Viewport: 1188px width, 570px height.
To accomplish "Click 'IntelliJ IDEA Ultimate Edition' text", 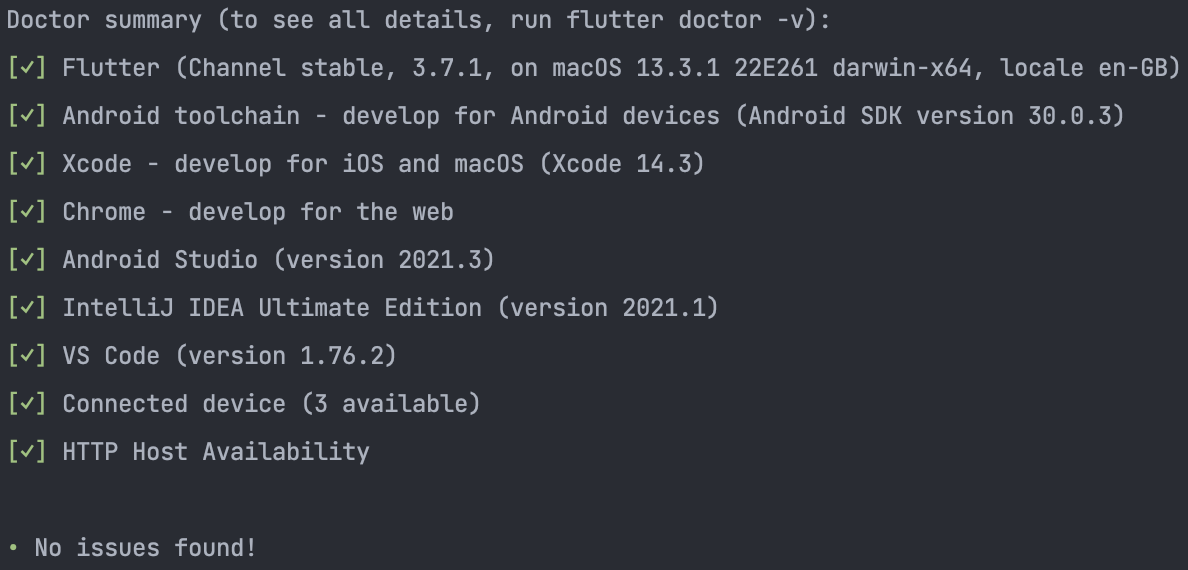I will (x=272, y=308).
